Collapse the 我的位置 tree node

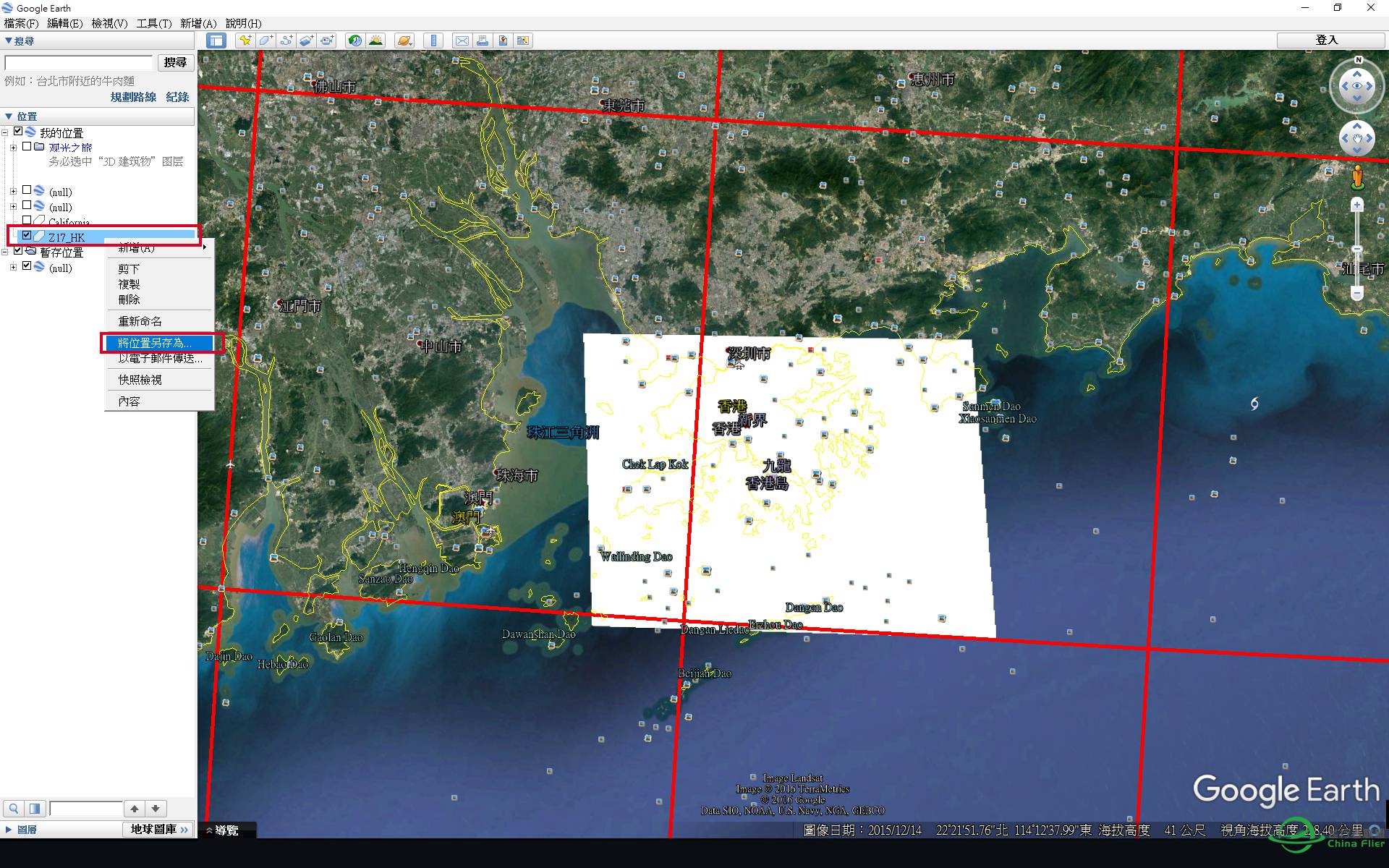pyautogui.click(x=5, y=132)
